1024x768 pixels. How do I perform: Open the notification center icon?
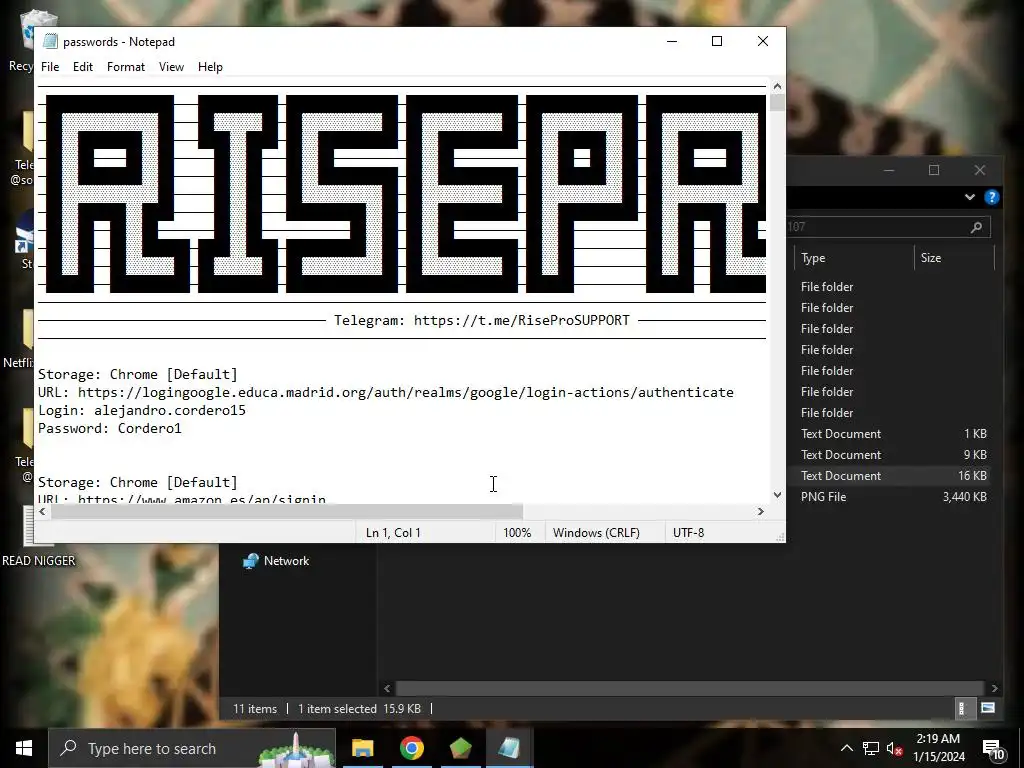[x=993, y=749]
